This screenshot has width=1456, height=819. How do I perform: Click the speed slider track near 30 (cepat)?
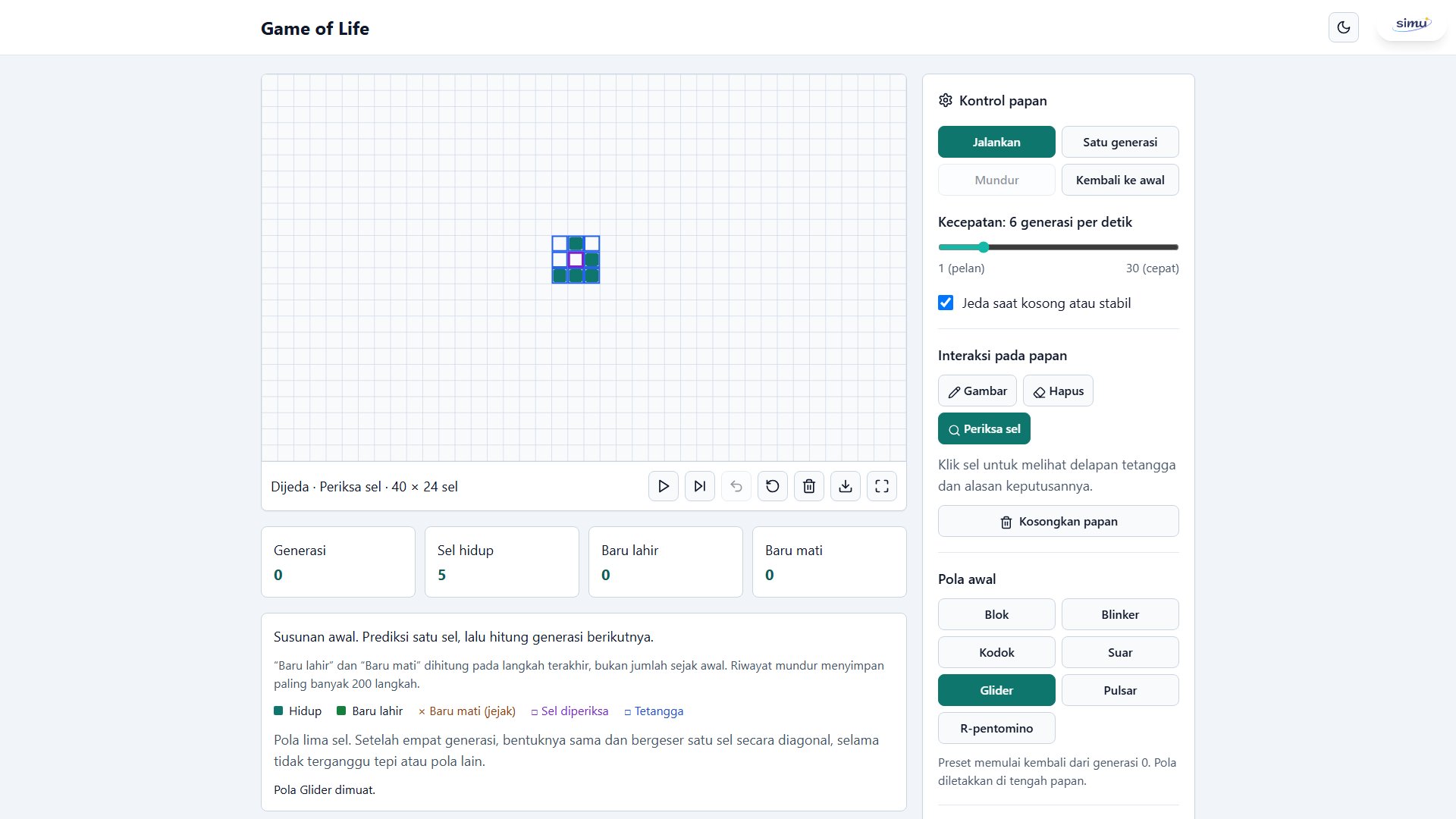coord(1172,247)
